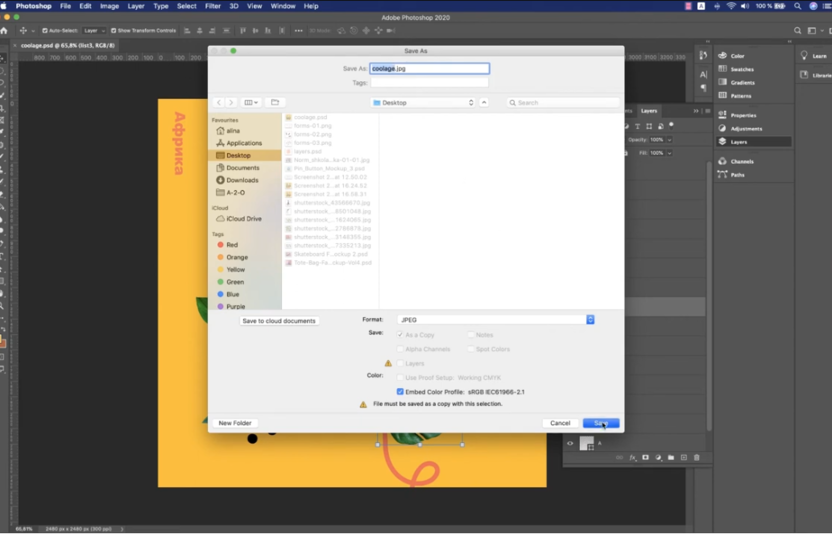The height and width of the screenshot is (534, 832).
Task: Open the Swatches panel icon
Action: tap(722, 69)
